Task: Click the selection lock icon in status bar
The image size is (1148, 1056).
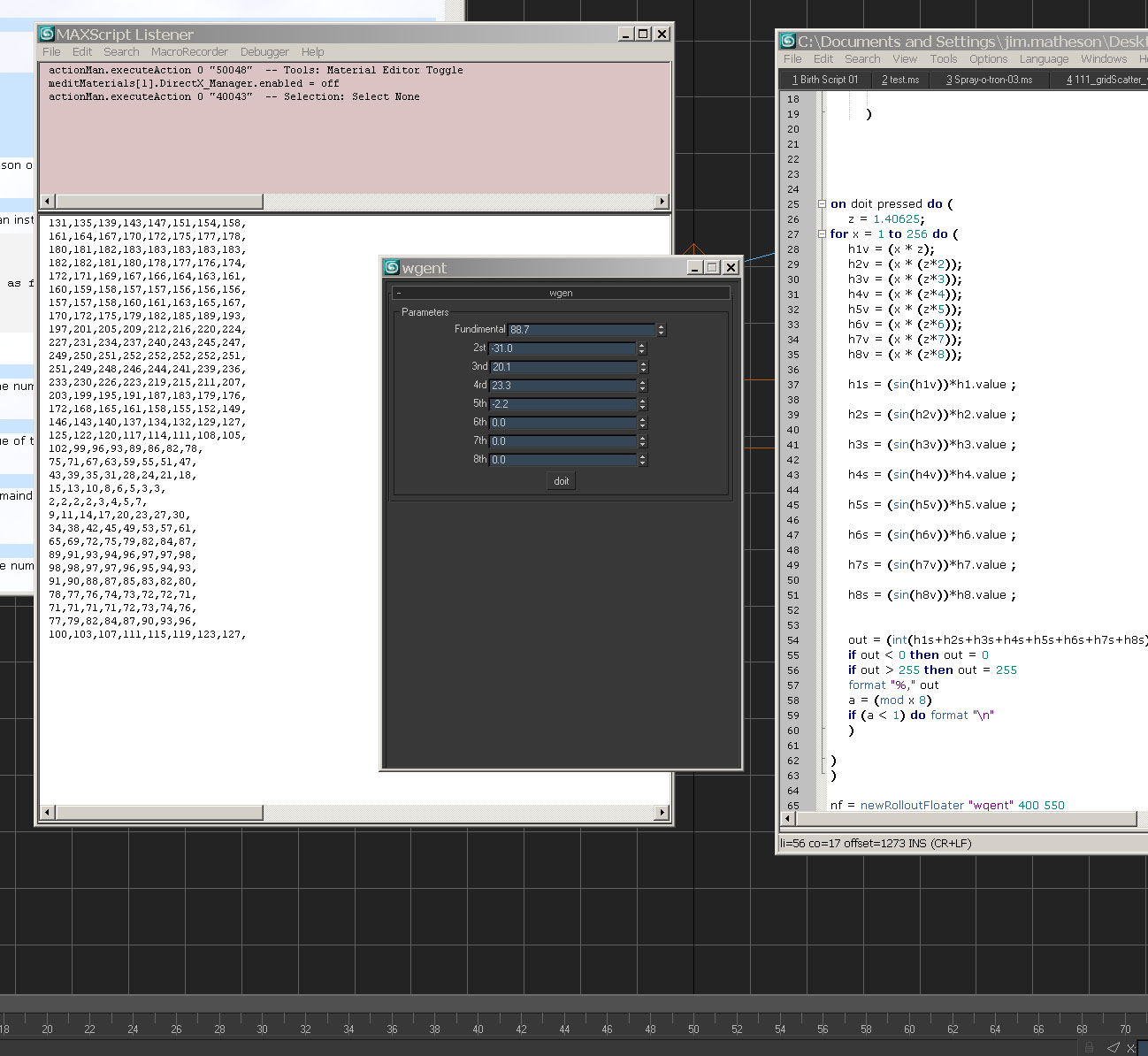Action: tap(1090, 1048)
